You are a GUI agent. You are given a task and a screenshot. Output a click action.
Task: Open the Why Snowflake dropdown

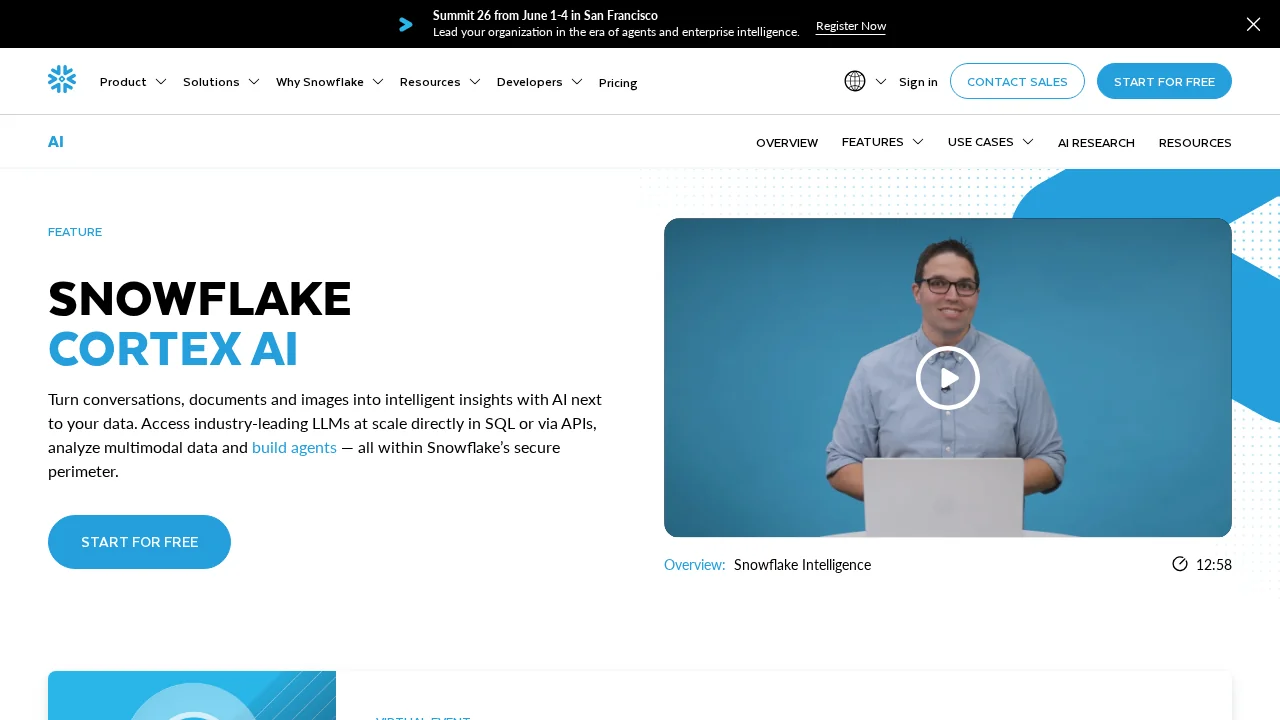[330, 82]
